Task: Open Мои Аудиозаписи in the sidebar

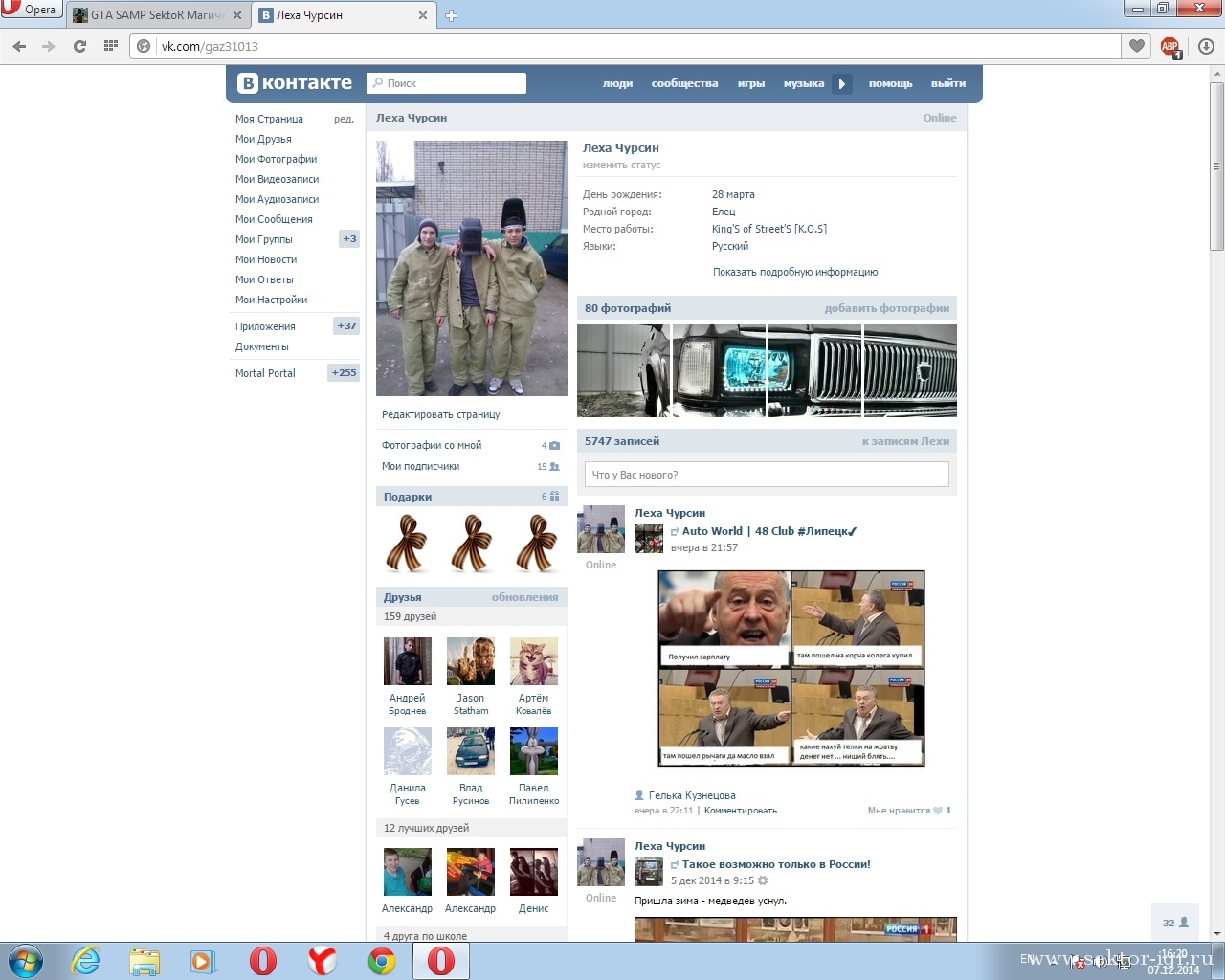Action: (x=277, y=199)
